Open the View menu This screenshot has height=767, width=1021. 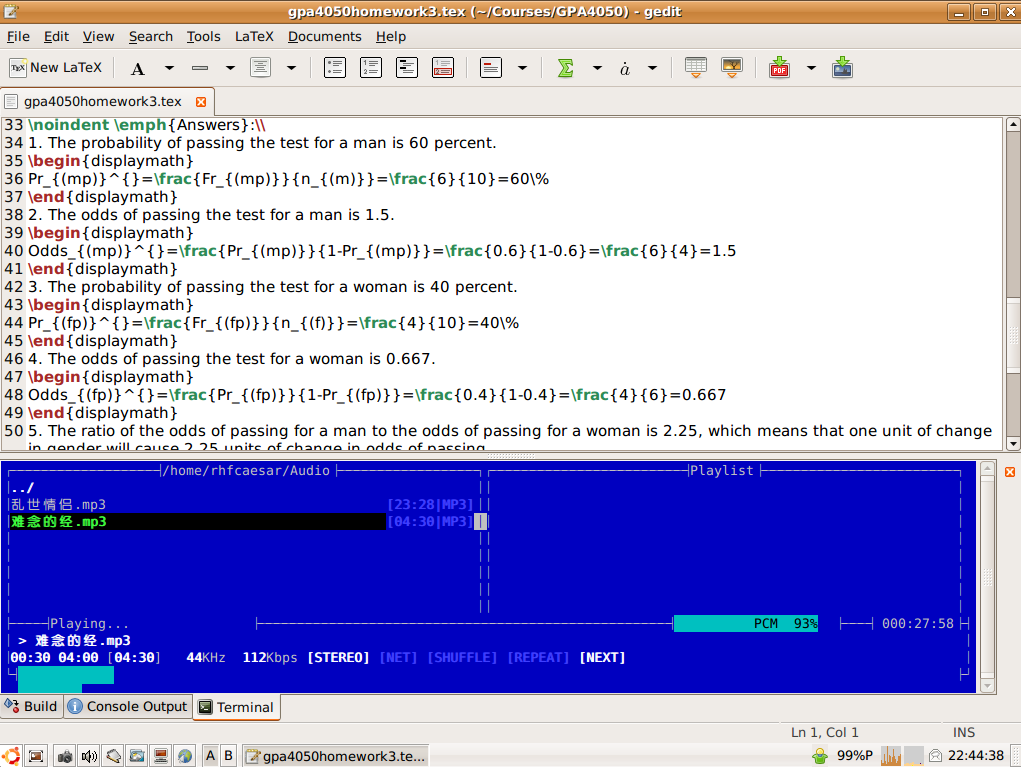98,36
